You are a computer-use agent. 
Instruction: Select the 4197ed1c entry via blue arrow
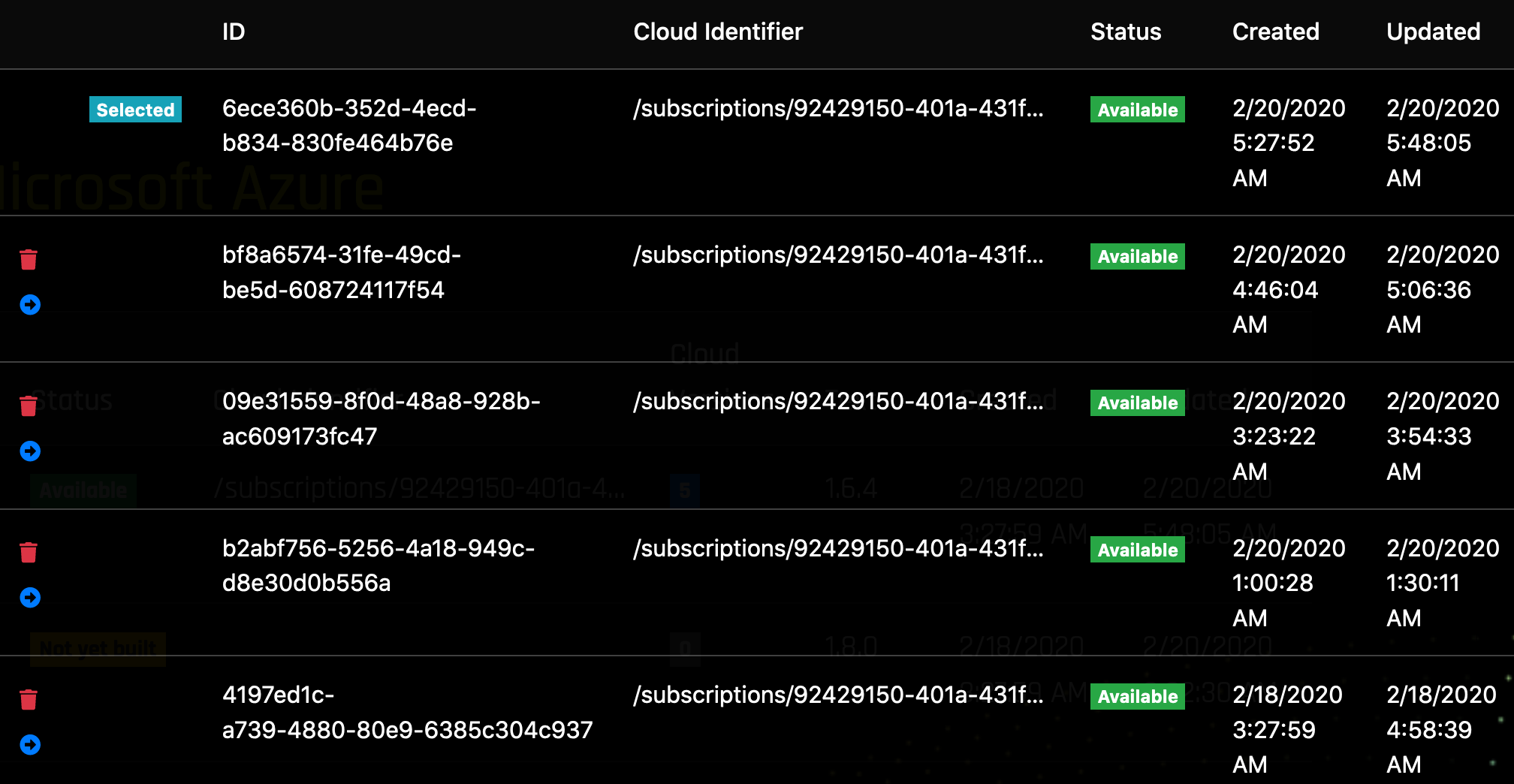coord(30,745)
